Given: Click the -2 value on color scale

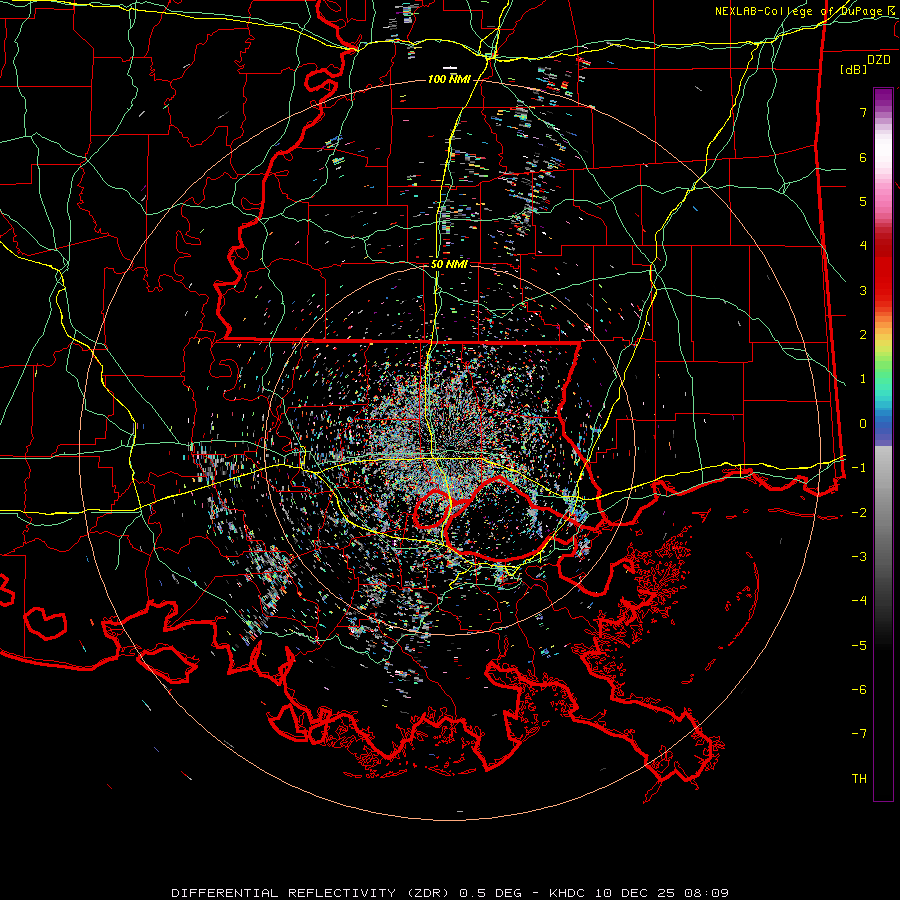Looking at the screenshot, I should [x=859, y=513].
